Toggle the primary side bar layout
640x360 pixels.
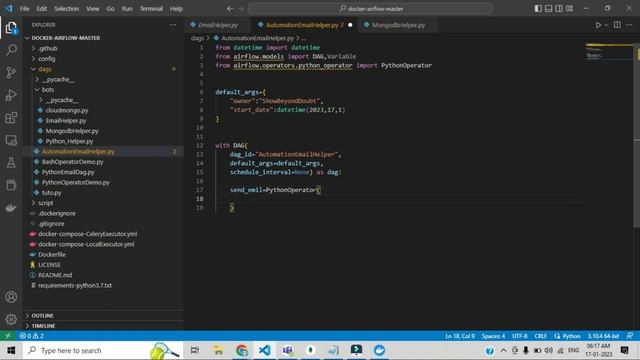pyautogui.click(x=538, y=9)
